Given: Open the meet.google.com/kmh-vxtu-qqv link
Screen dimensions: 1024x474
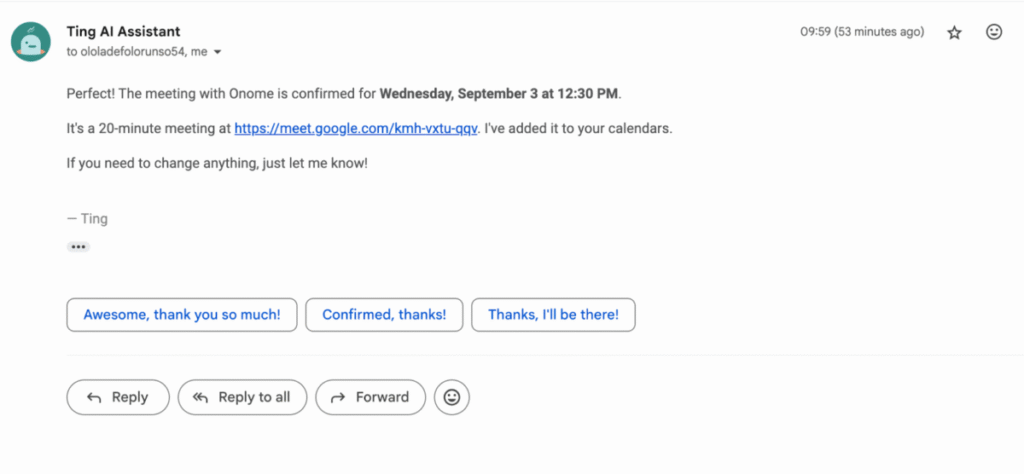Looking at the screenshot, I should [x=357, y=129].
